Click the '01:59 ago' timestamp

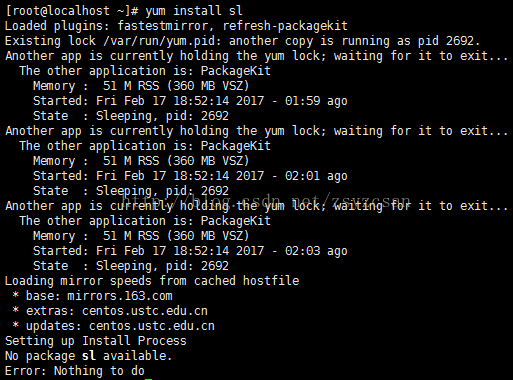click(x=316, y=101)
